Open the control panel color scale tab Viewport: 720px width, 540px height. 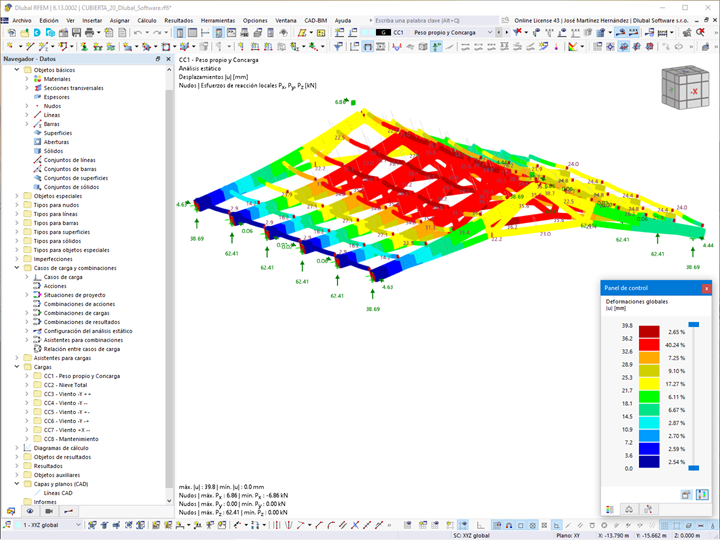pyautogui.click(x=610, y=509)
